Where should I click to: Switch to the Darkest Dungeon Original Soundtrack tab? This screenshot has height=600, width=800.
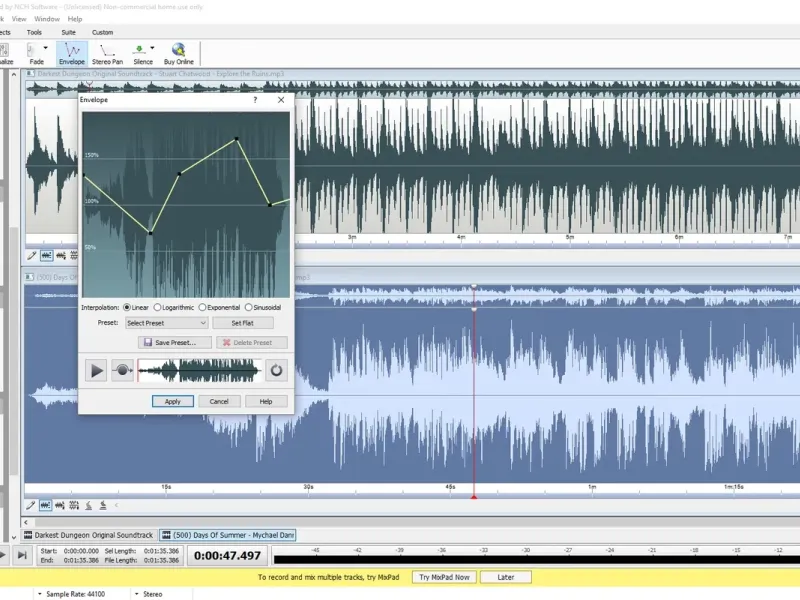(89, 535)
